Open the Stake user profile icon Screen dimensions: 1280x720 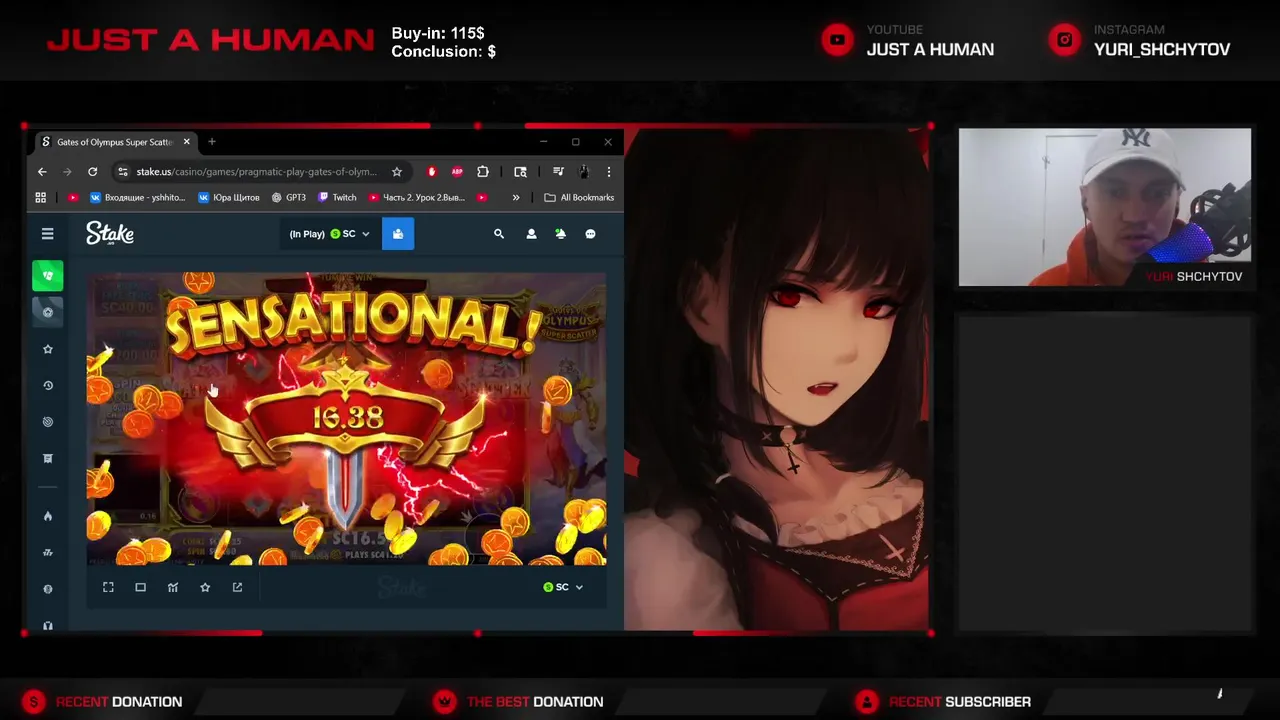[x=531, y=234]
